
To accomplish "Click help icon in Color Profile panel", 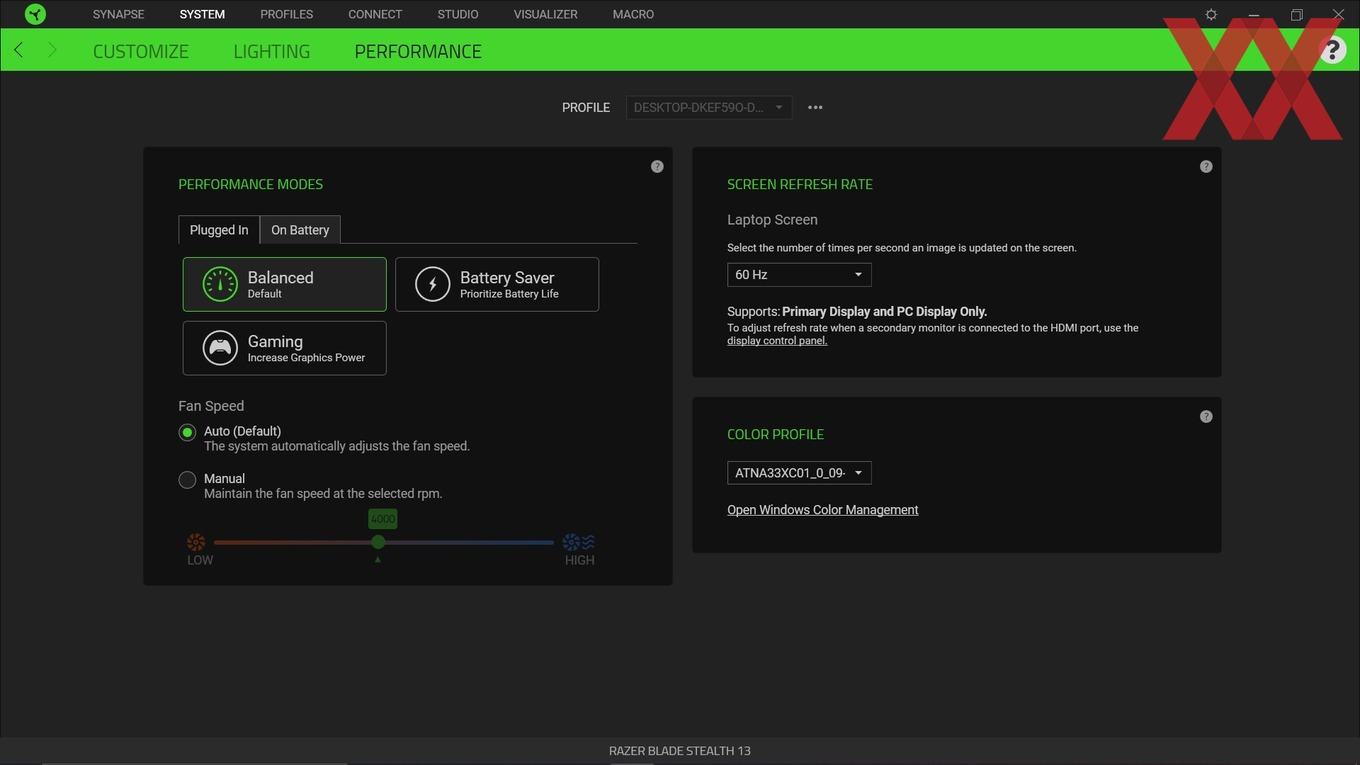I will (1206, 417).
